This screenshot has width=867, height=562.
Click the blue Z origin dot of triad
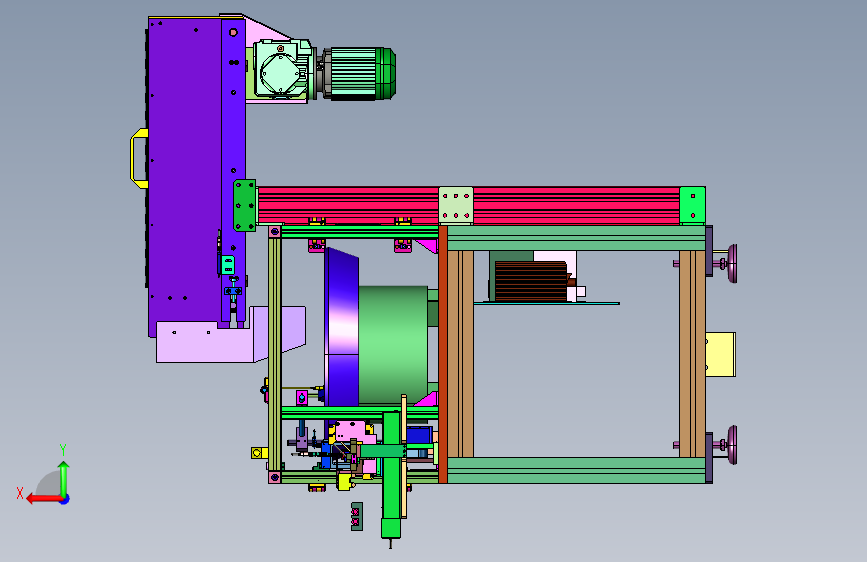(x=65, y=499)
